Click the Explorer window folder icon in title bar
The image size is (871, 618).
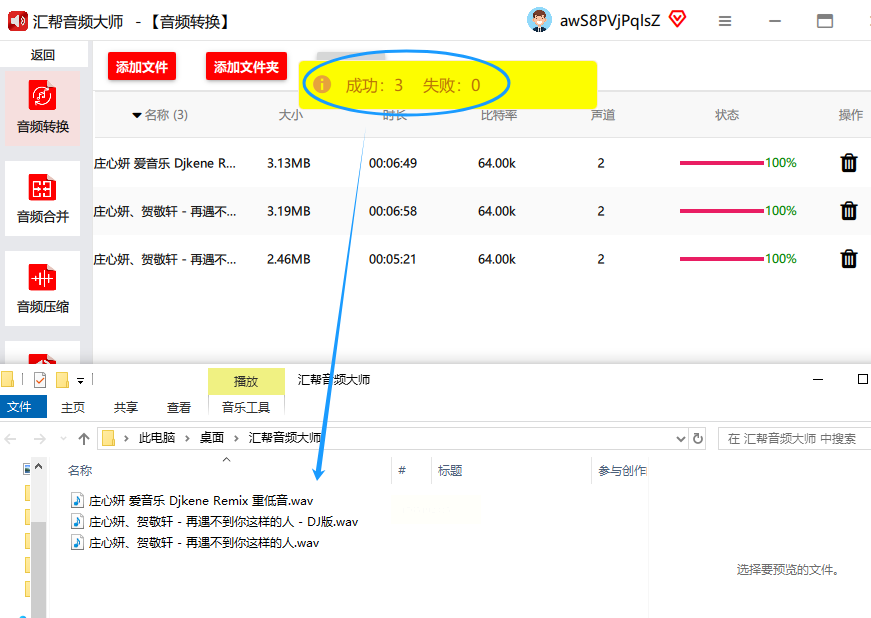(x=7, y=380)
